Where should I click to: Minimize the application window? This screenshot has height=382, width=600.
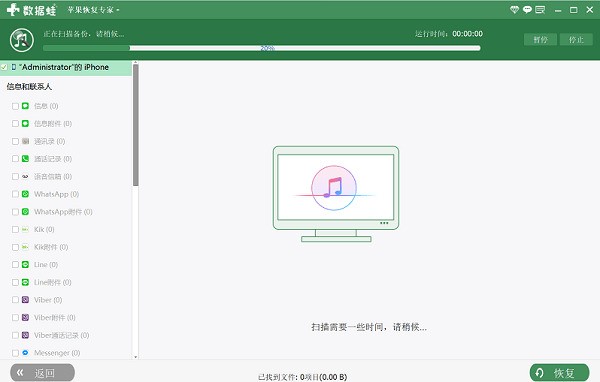[x=558, y=10]
